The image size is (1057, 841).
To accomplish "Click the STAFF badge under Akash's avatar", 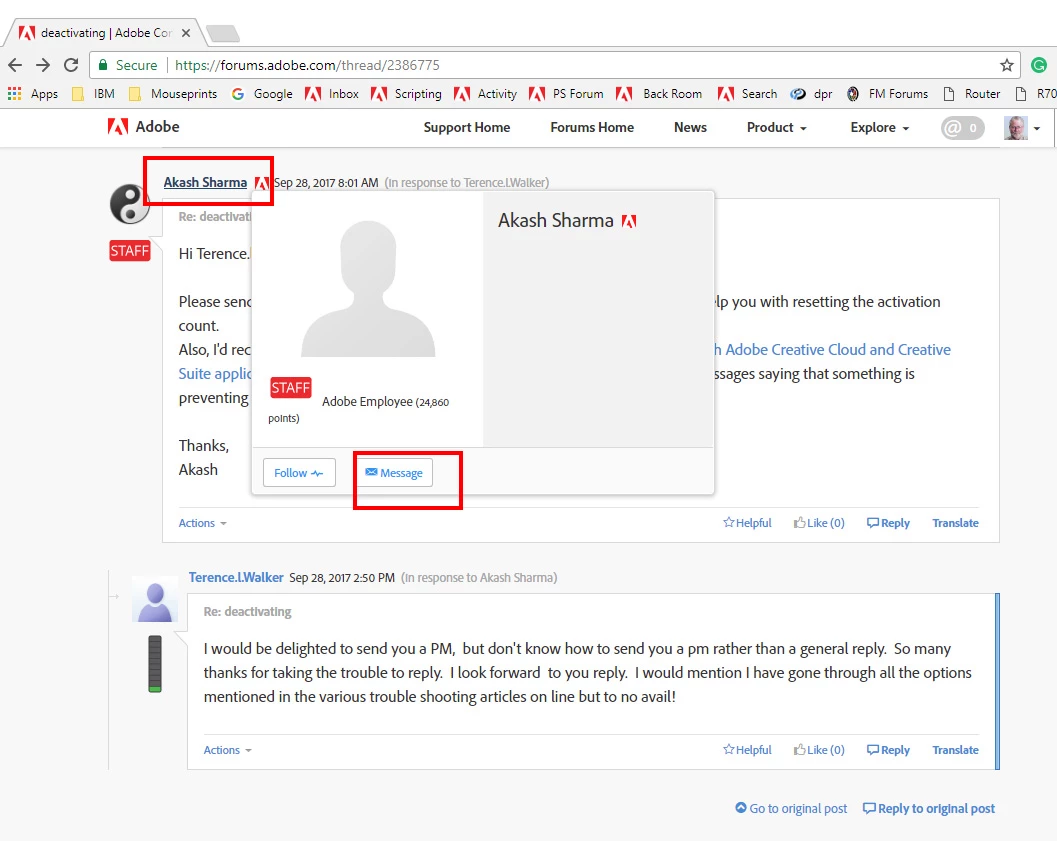I will [129, 251].
